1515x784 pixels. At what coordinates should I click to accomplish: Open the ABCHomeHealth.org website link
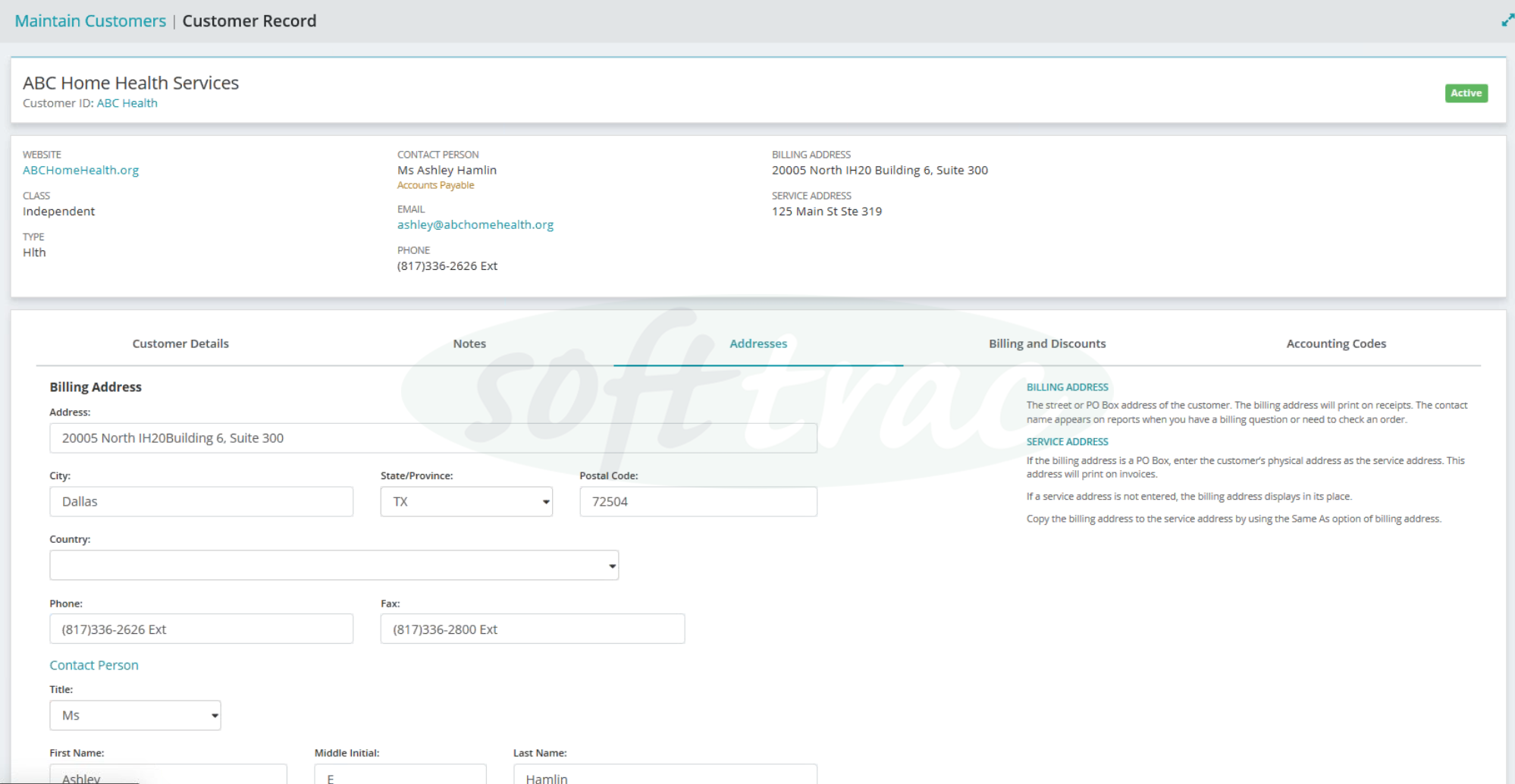(81, 171)
